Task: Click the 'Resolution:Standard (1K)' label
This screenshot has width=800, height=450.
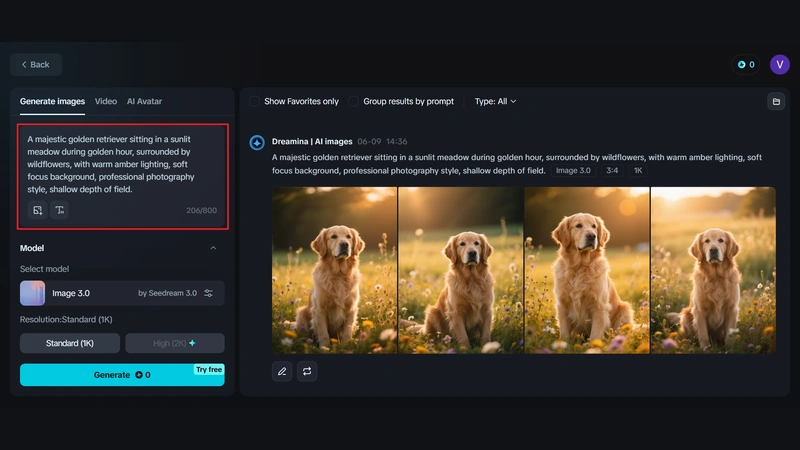Action: pos(66,319)
